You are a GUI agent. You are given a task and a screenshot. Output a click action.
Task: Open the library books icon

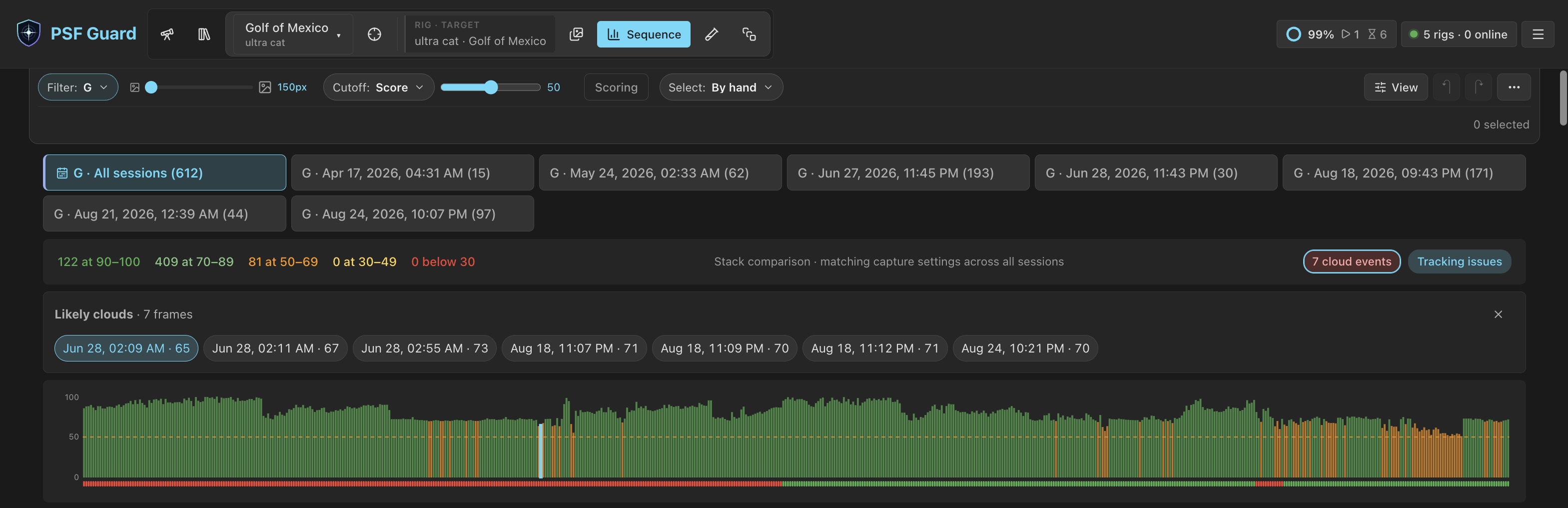pyautogui.click(x=204, y=34)
